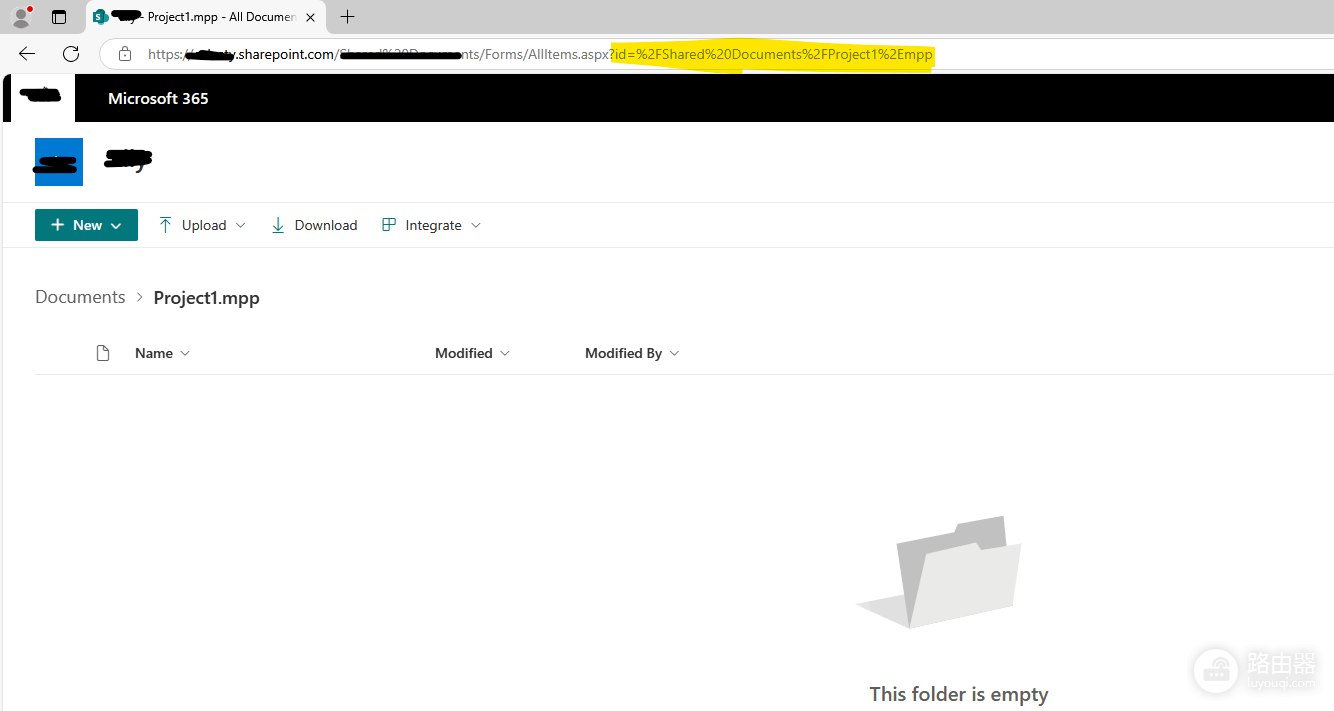Select the Project1.mpp browser tab
1334x711 pixels.
pyautogui.click(x=205, y=17)
